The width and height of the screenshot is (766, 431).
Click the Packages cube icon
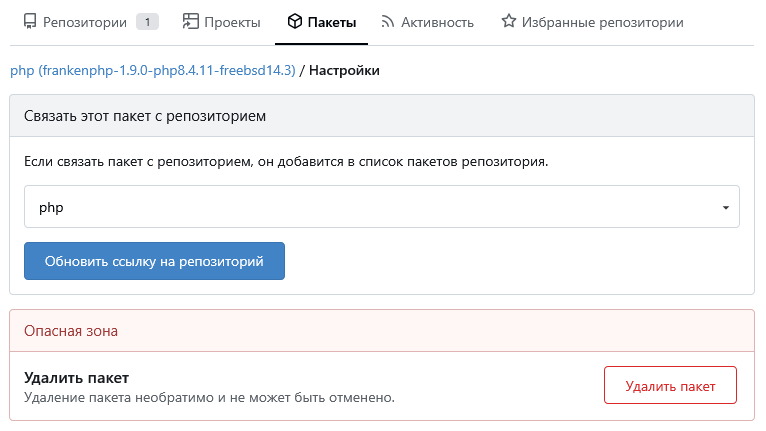tap(295, 22)
